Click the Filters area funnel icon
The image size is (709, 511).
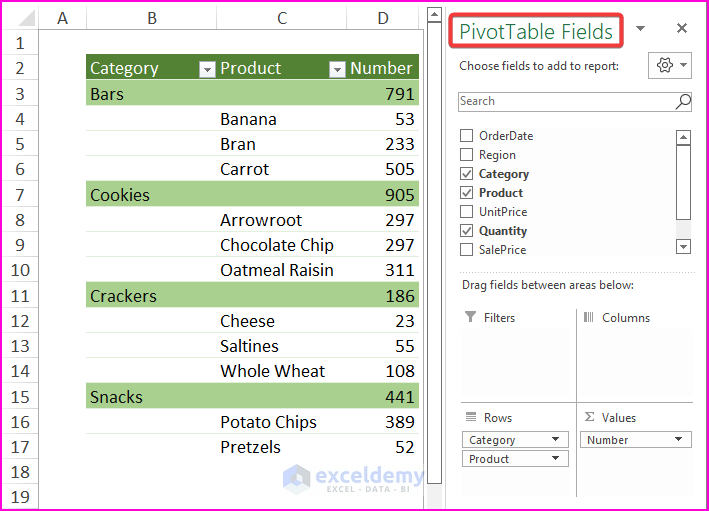471,317
